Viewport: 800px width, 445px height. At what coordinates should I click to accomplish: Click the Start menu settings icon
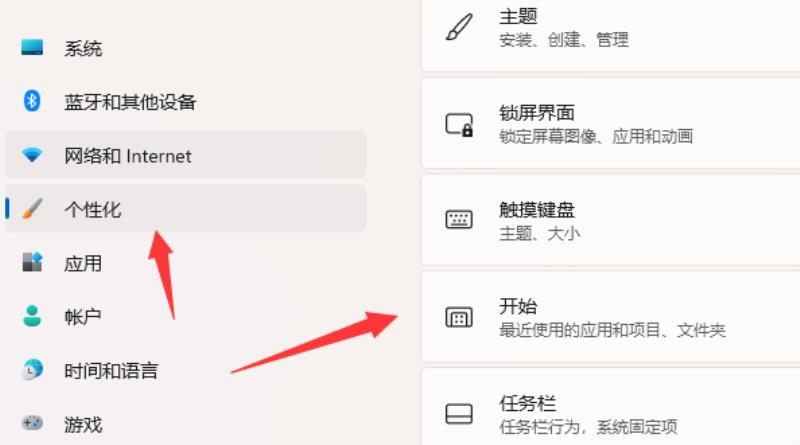[x=459, y=317]
